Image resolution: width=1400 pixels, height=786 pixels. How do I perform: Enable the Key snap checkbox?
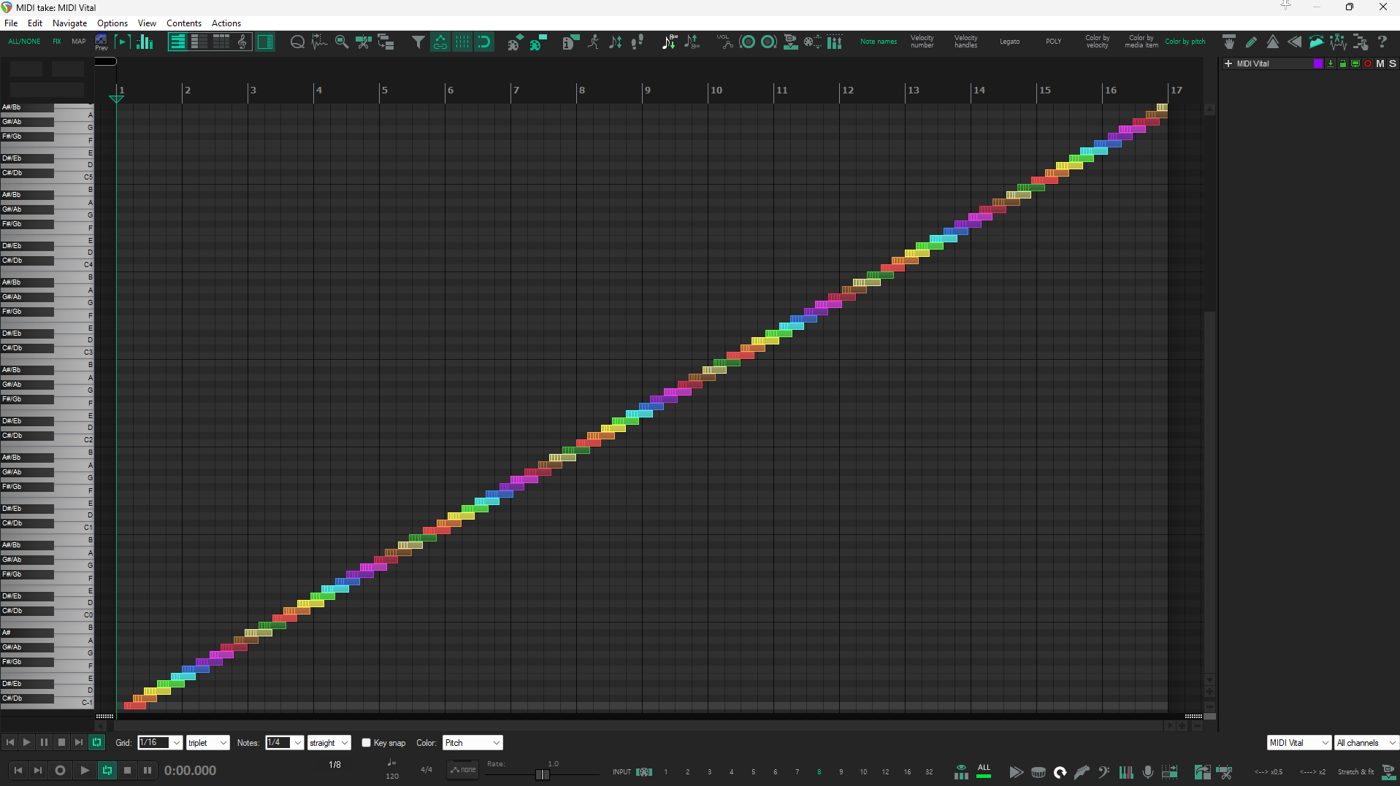[x=366, y=743]
